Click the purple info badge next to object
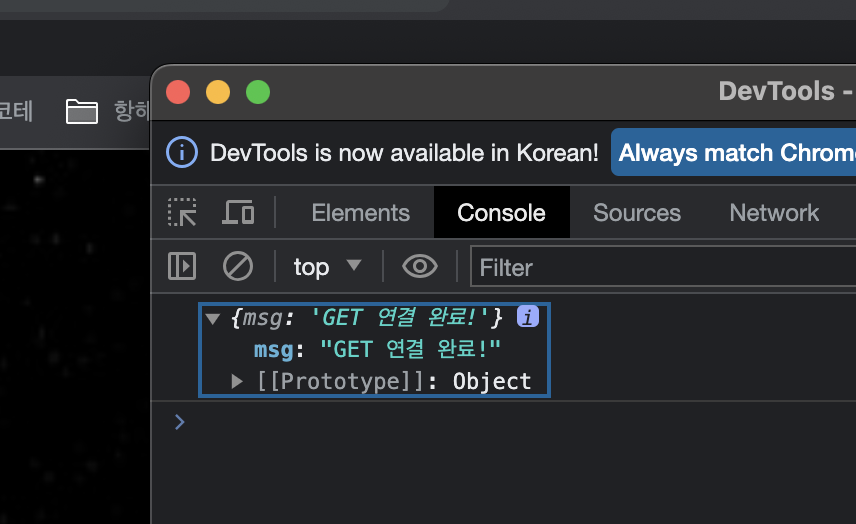 (x=528, y=317)
